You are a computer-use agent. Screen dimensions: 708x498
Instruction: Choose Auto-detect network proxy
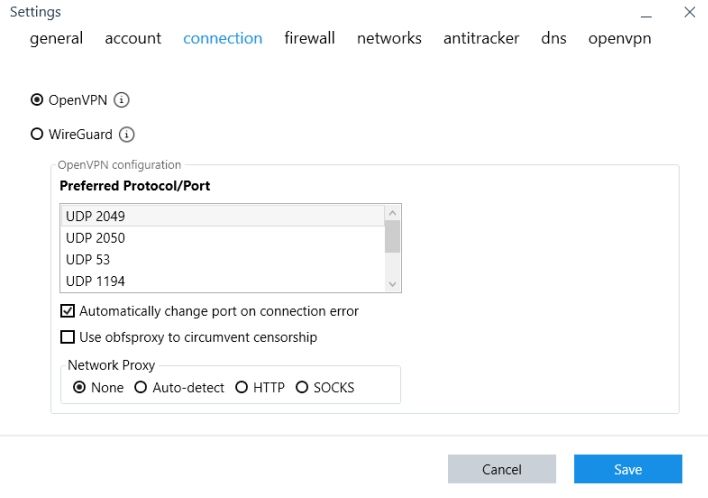pyautogui.click(x=141, y=387)
